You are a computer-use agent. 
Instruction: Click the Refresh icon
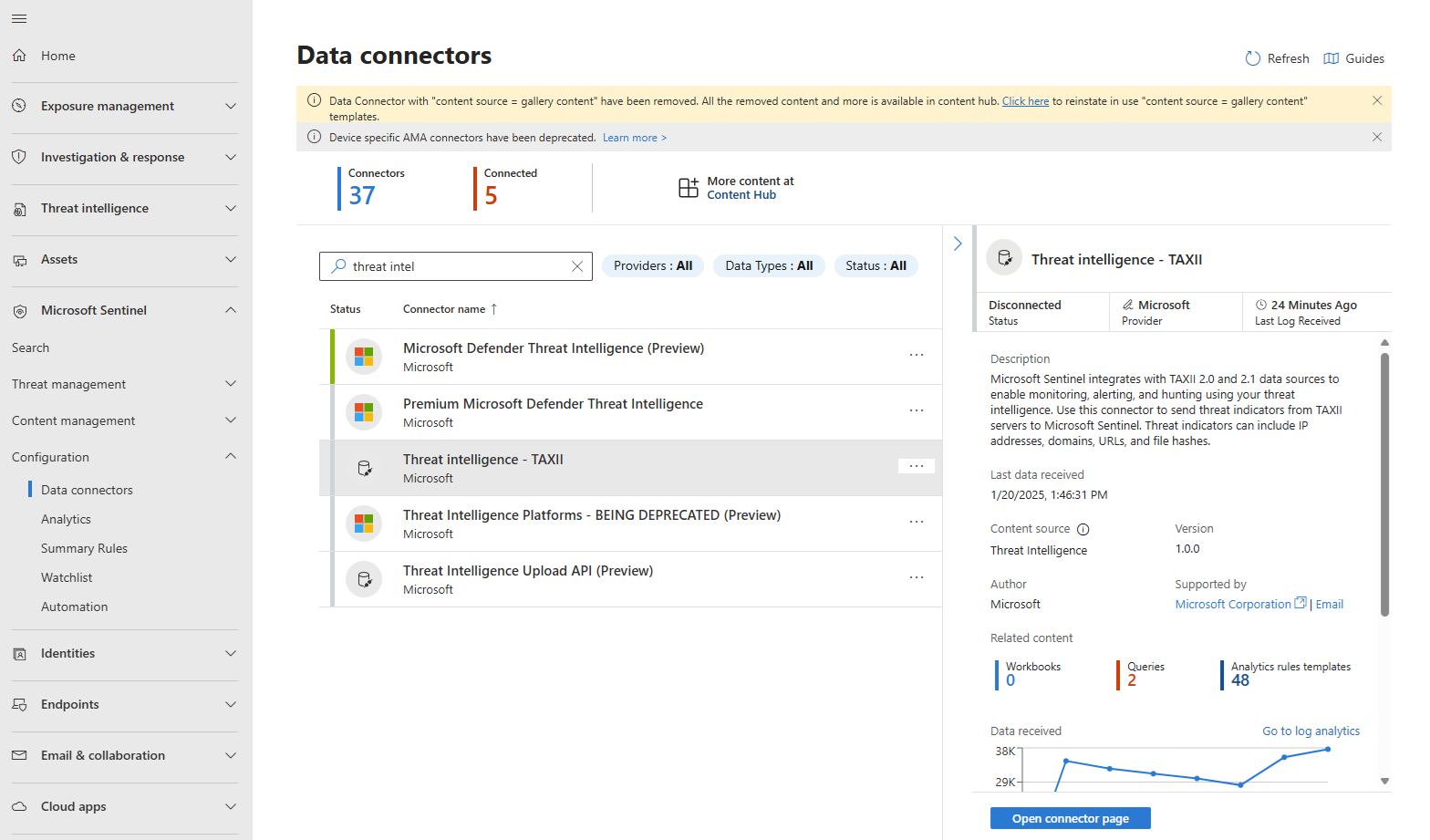coord(1253,58)
